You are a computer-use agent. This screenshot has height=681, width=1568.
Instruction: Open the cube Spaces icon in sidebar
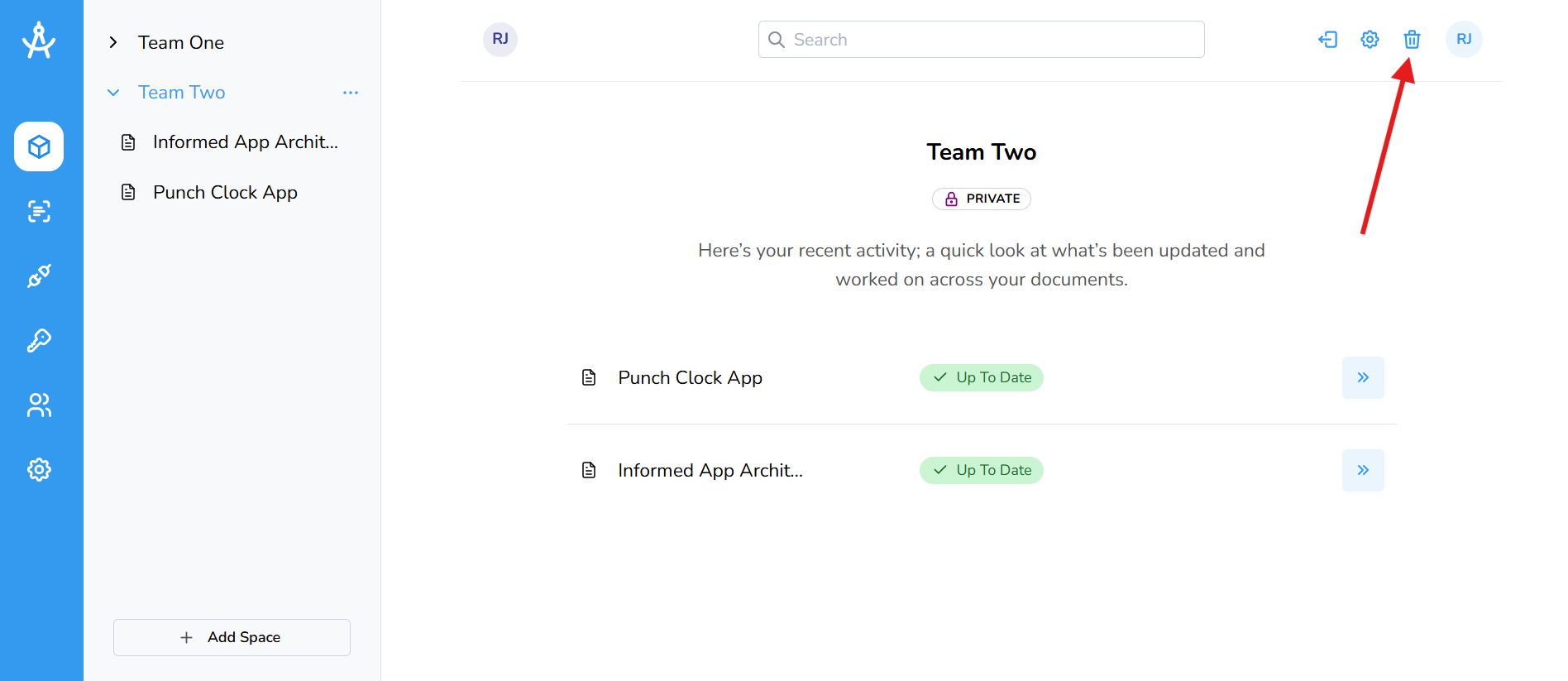coord(39,146)
